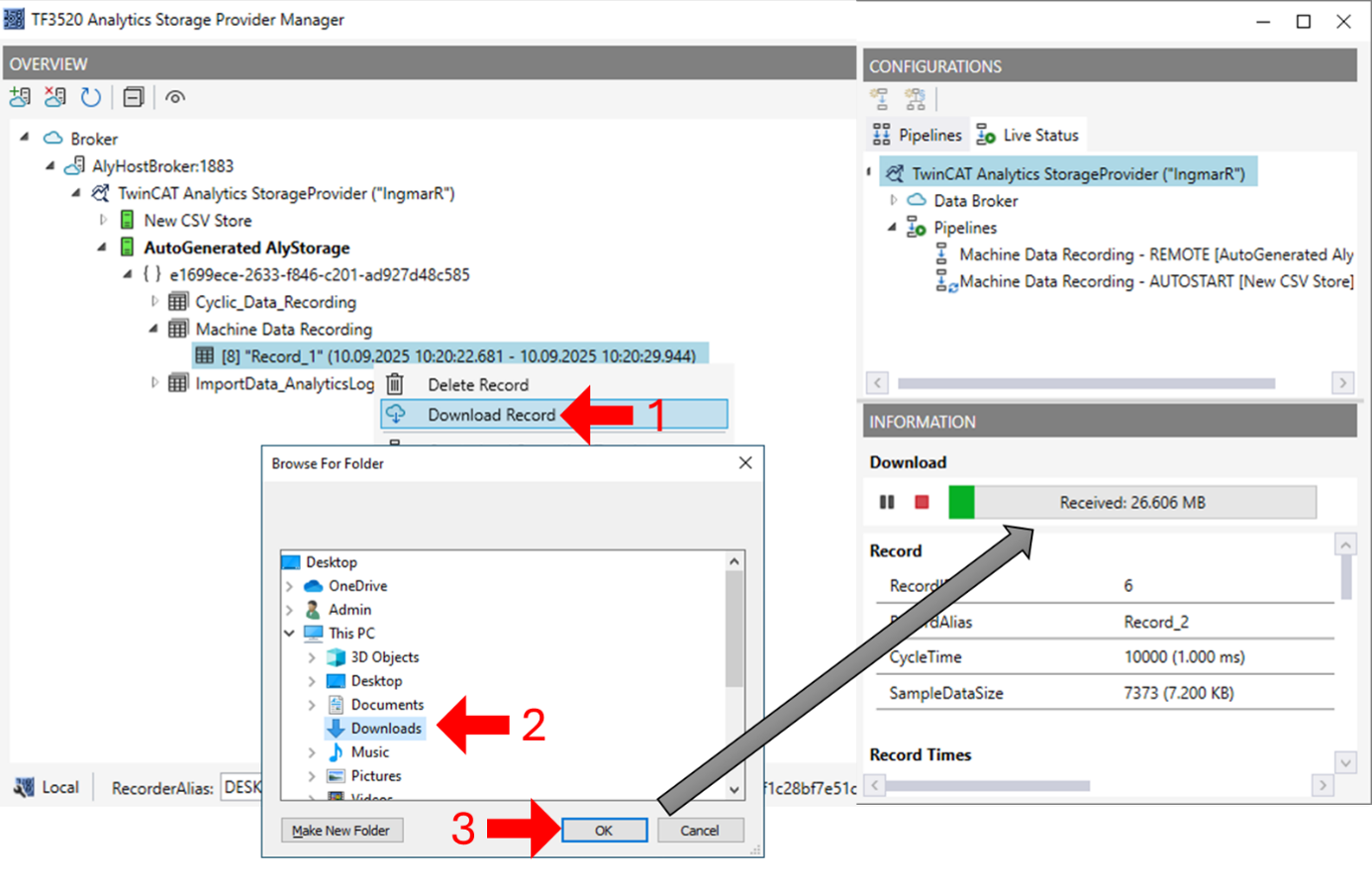
Task: Click the Admin user icon in folder dialog
Action: coord(313,610)
